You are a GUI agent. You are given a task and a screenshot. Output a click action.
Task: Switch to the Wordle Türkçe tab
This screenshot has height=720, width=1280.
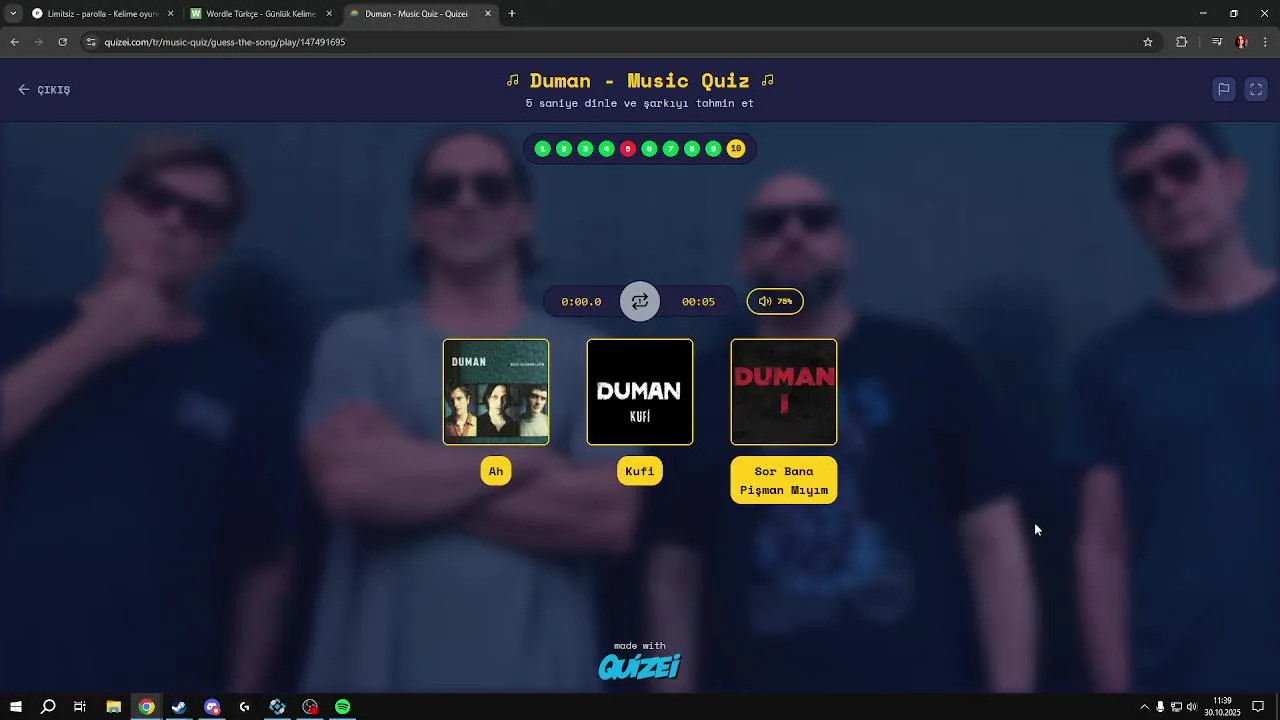click(x=260, y=14)
